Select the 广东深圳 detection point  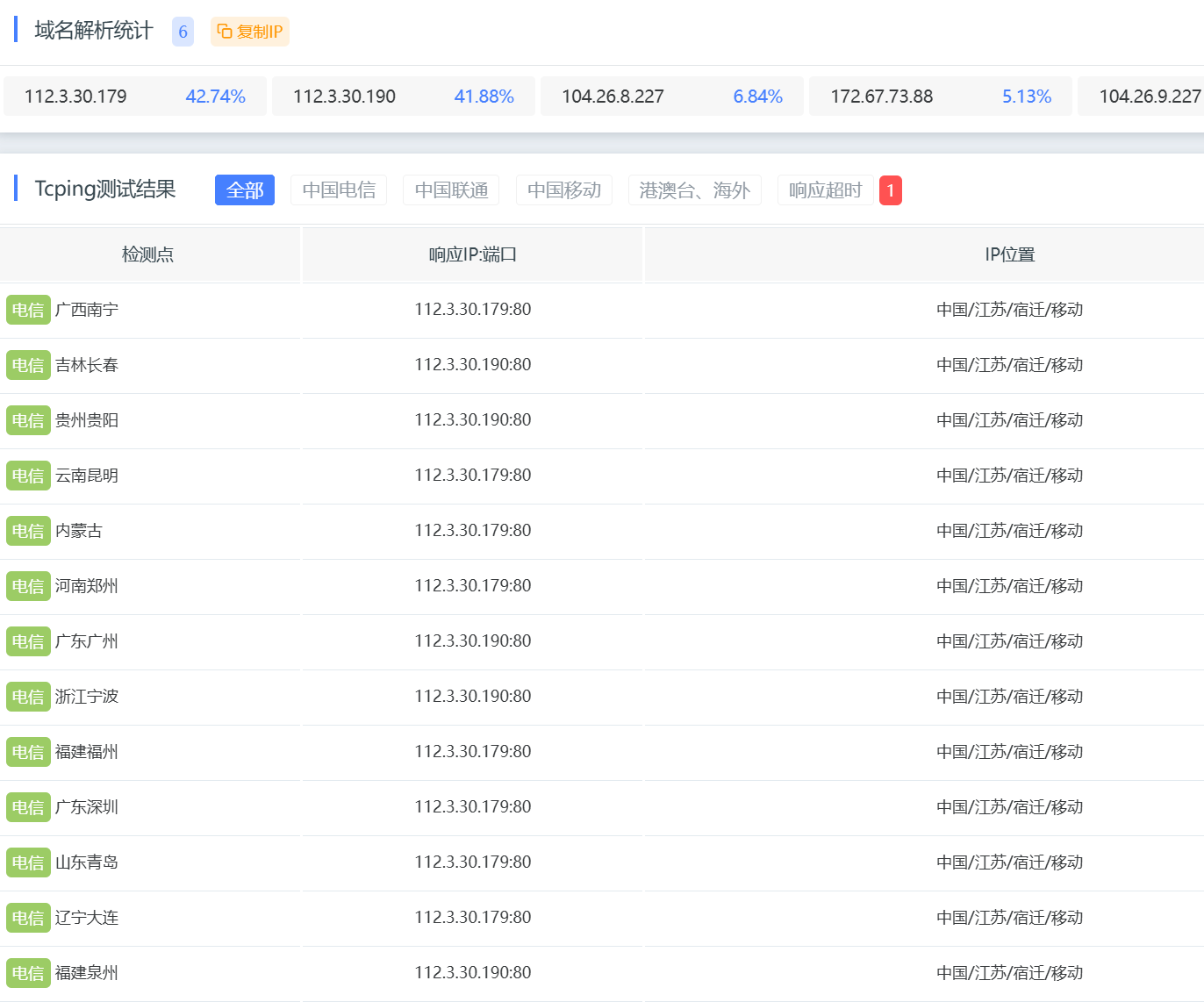[x=87, y=807]
